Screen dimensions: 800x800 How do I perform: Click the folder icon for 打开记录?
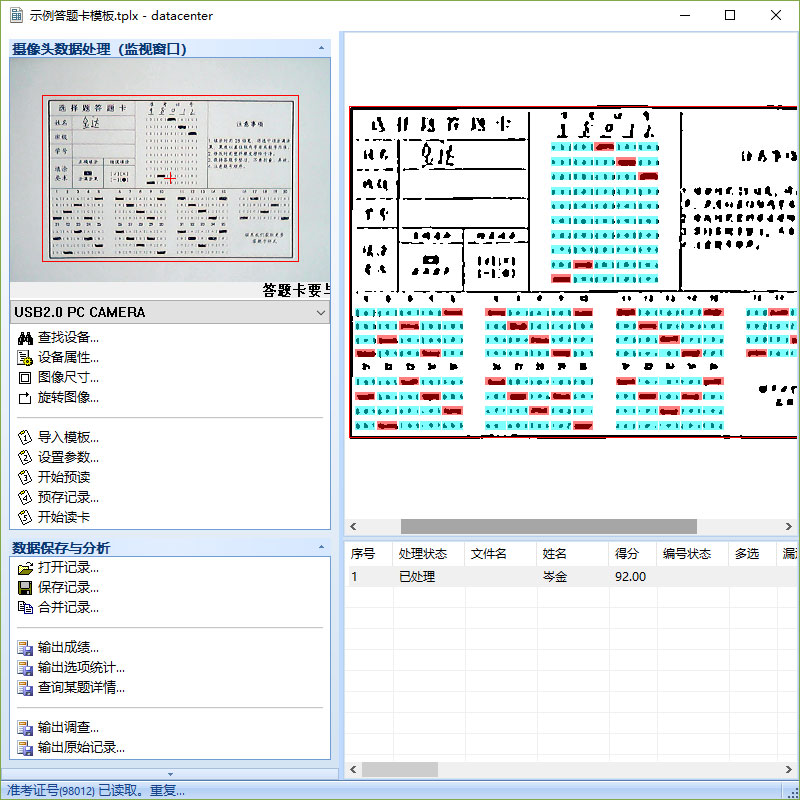click(25, 568)
